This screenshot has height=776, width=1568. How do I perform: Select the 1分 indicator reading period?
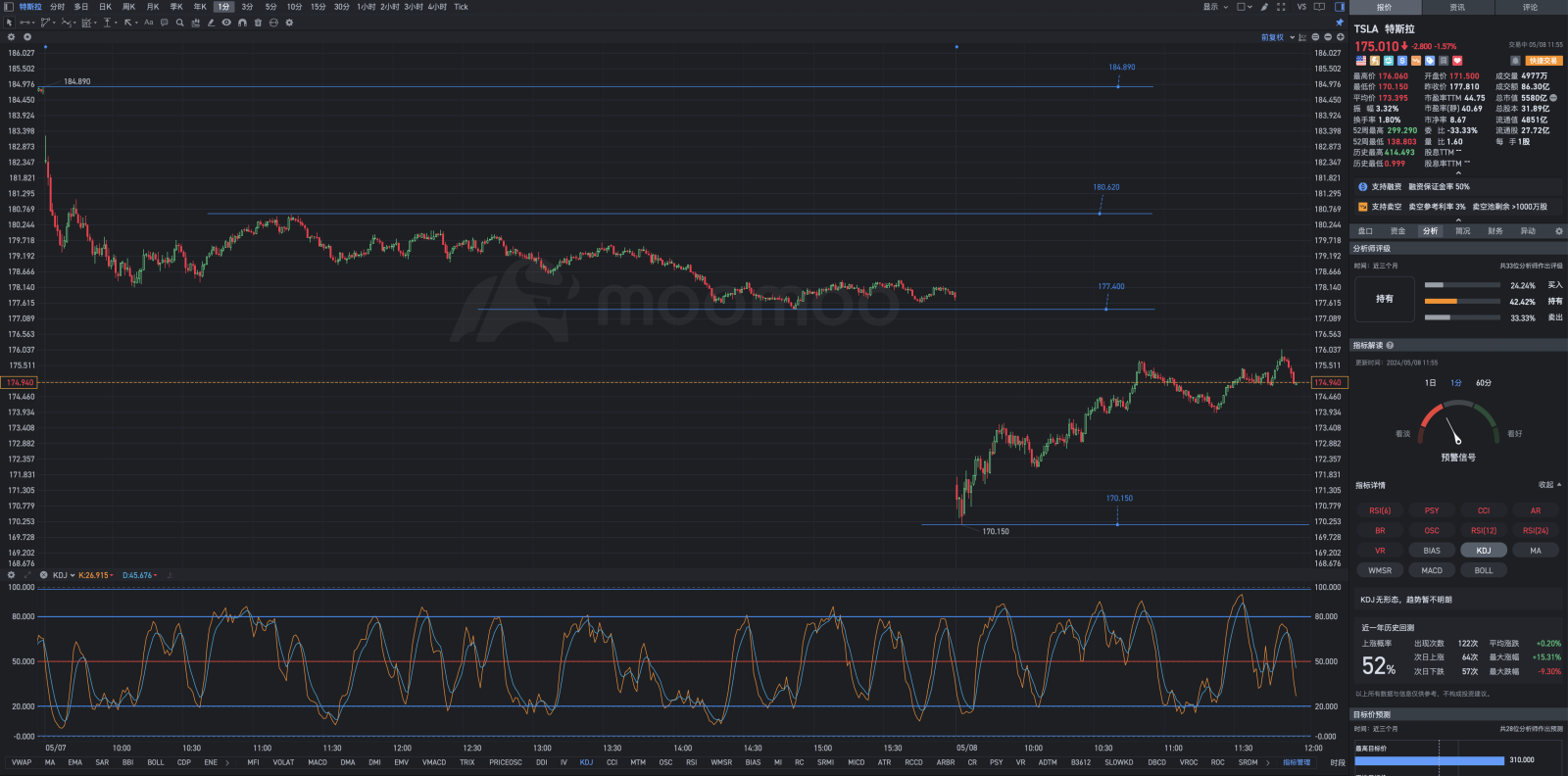(x=1456, y=383)
